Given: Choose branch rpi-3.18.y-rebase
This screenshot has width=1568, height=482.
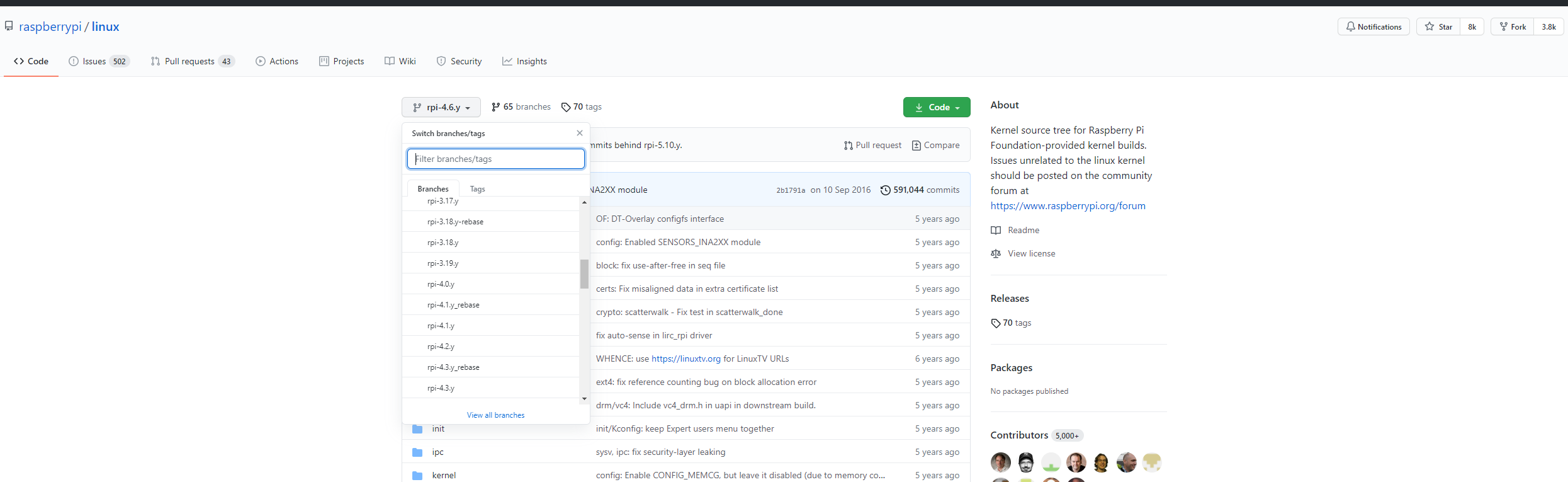Looking at the screenshot, I should click(x=491, y=222).
